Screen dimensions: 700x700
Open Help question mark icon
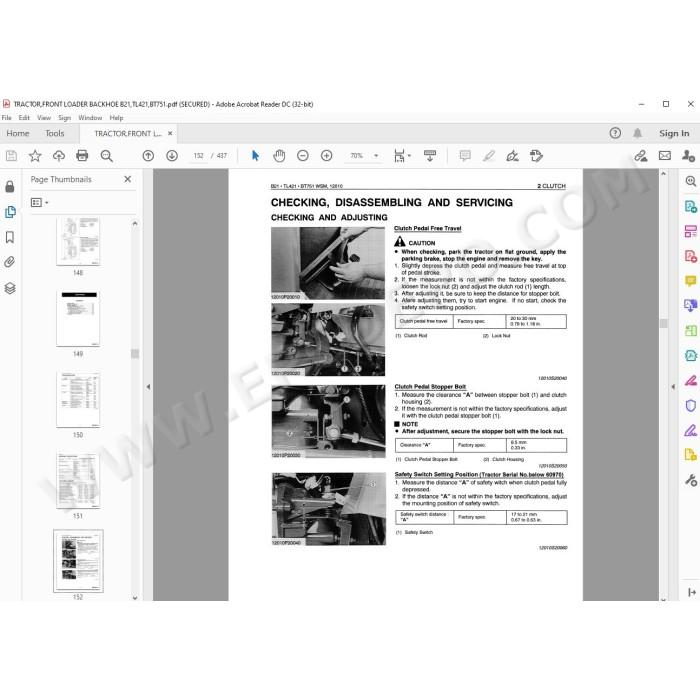(615, 133)
